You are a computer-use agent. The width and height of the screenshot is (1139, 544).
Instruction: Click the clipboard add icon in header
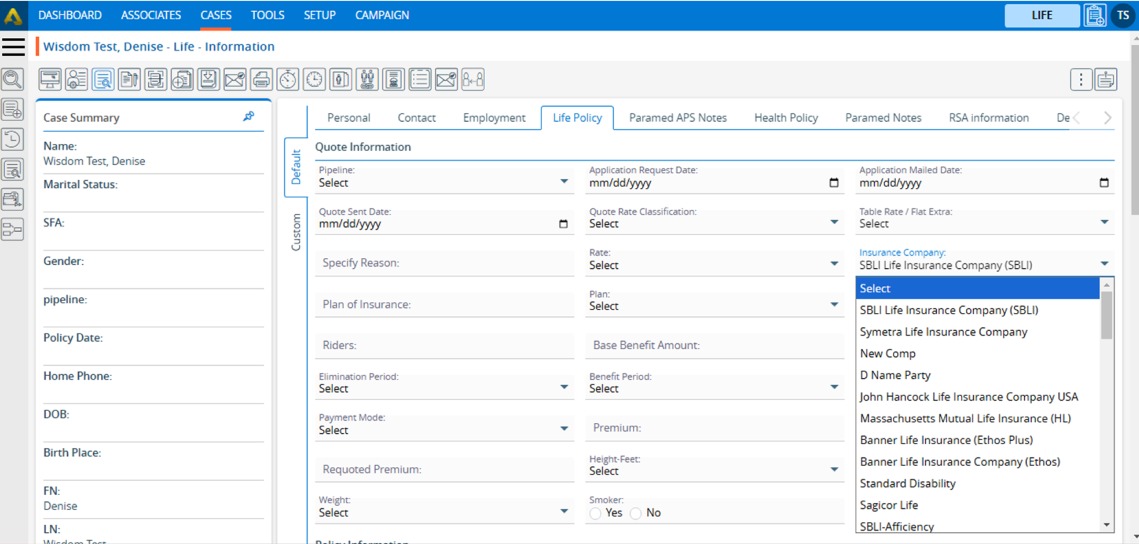[x=1094, y=15]
